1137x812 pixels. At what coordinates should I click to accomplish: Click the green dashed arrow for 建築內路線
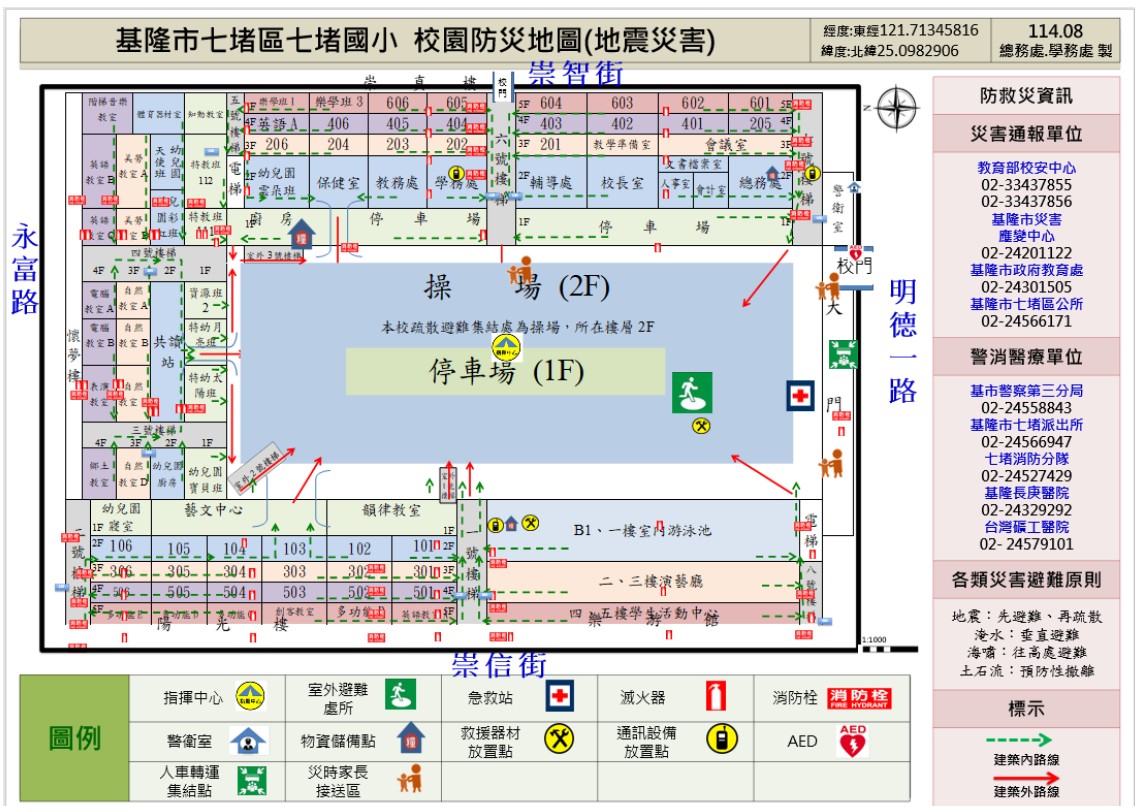coord(1017,739)
